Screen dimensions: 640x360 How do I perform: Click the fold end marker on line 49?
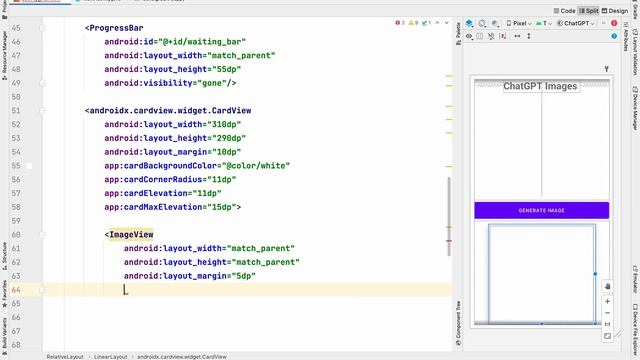point(42,83)
